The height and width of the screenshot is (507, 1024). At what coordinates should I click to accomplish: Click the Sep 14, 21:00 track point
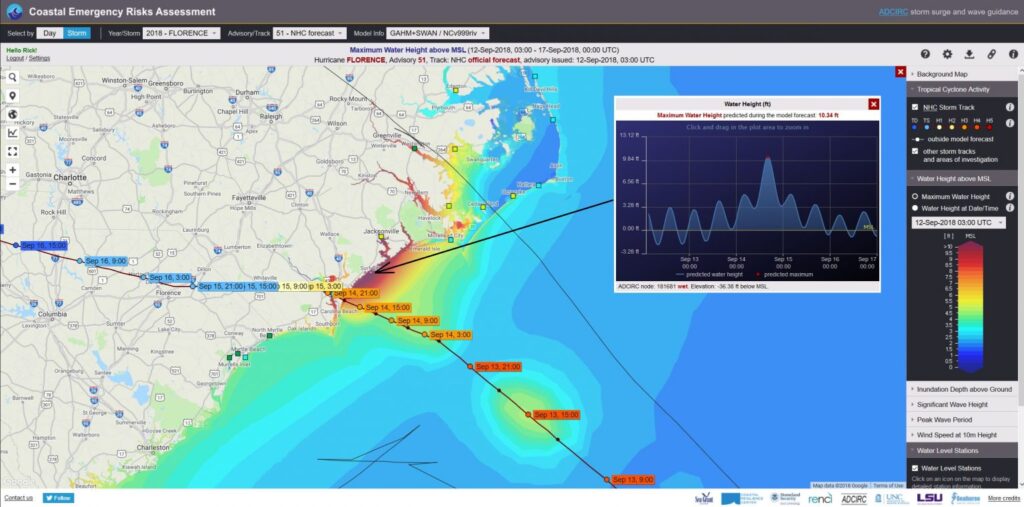[328, 293]
